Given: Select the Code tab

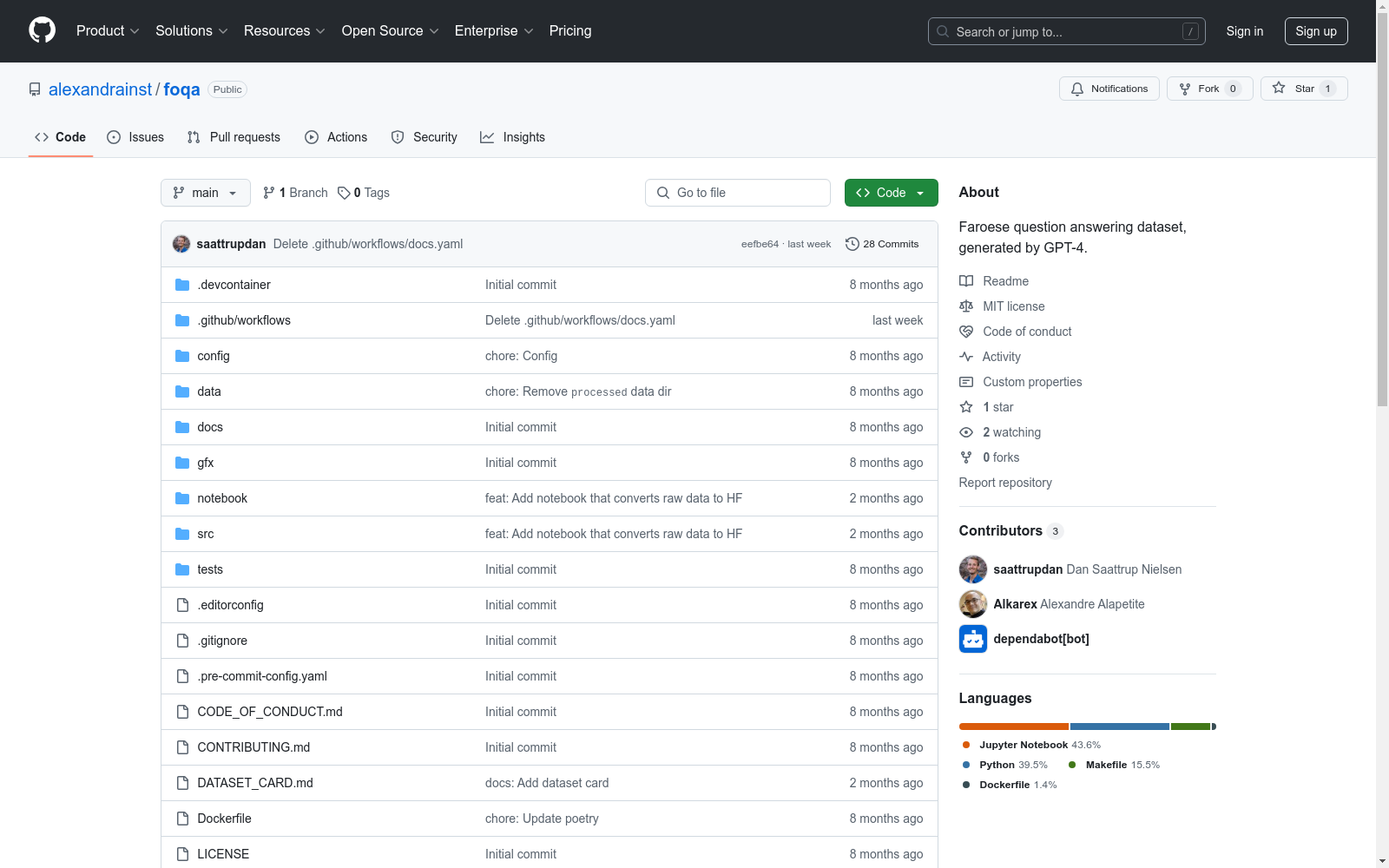Looking at the screenshot, I should coord(60,137).
